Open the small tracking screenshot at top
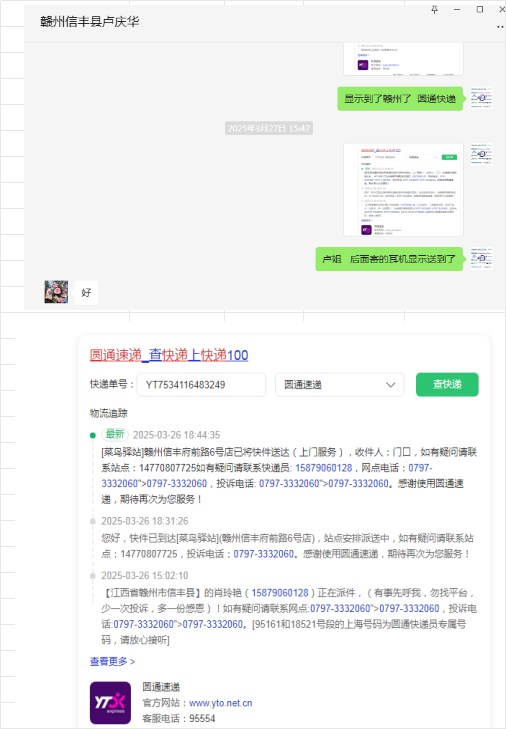Viewport: 506px width, 729px height. pos(403,59)
